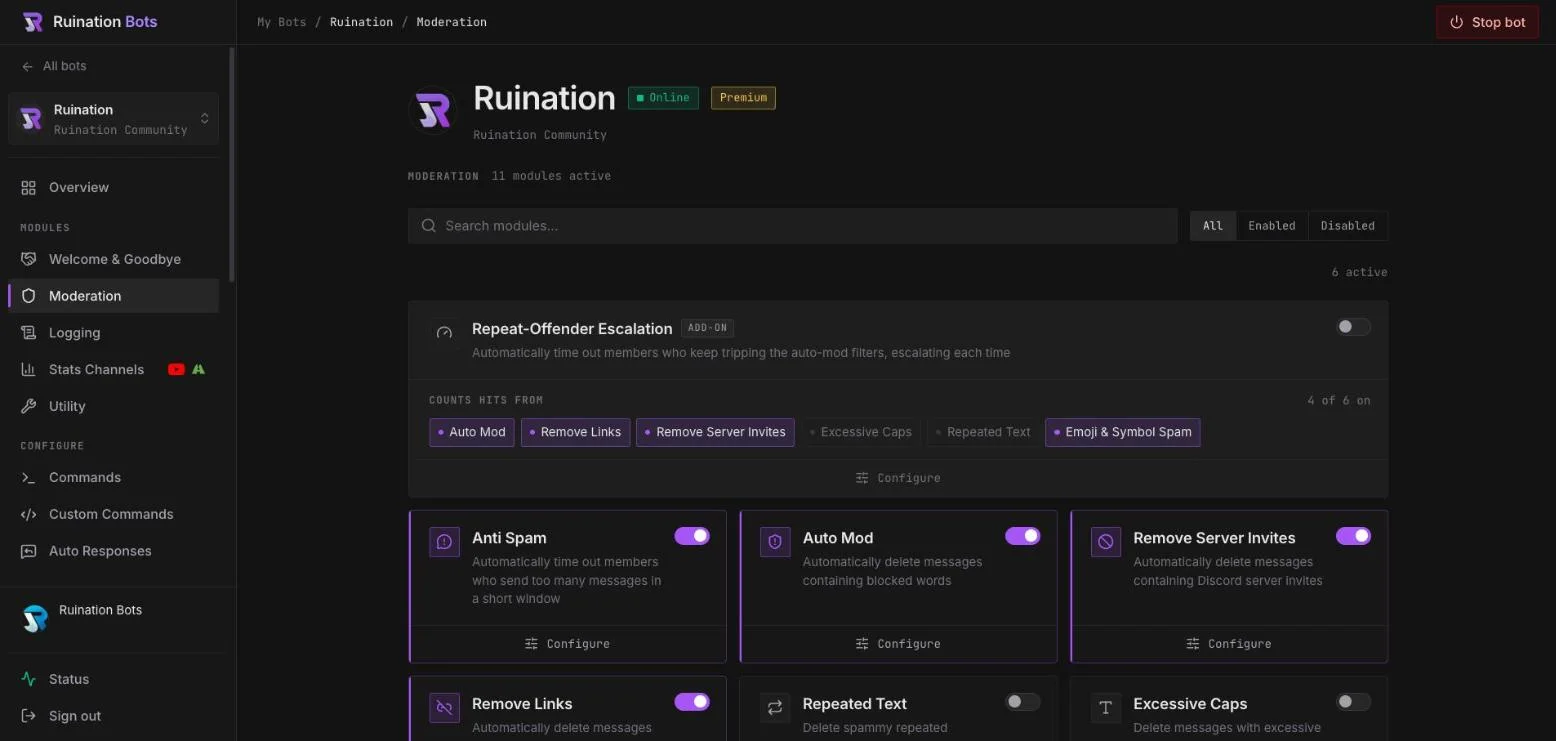Go to My Bots breadcrumb link
The image size is (1556, 741).
[282, 22]
